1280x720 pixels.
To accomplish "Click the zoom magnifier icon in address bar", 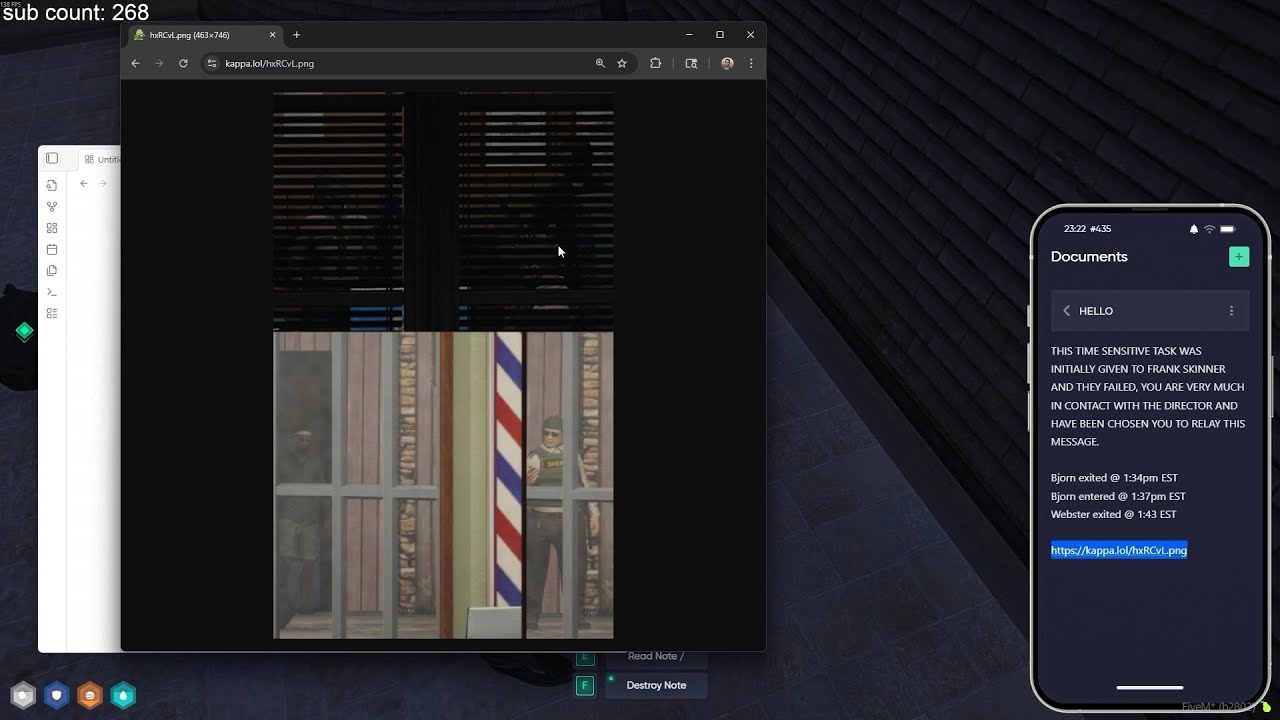I will pyautogui.click(x=600, y=63).
